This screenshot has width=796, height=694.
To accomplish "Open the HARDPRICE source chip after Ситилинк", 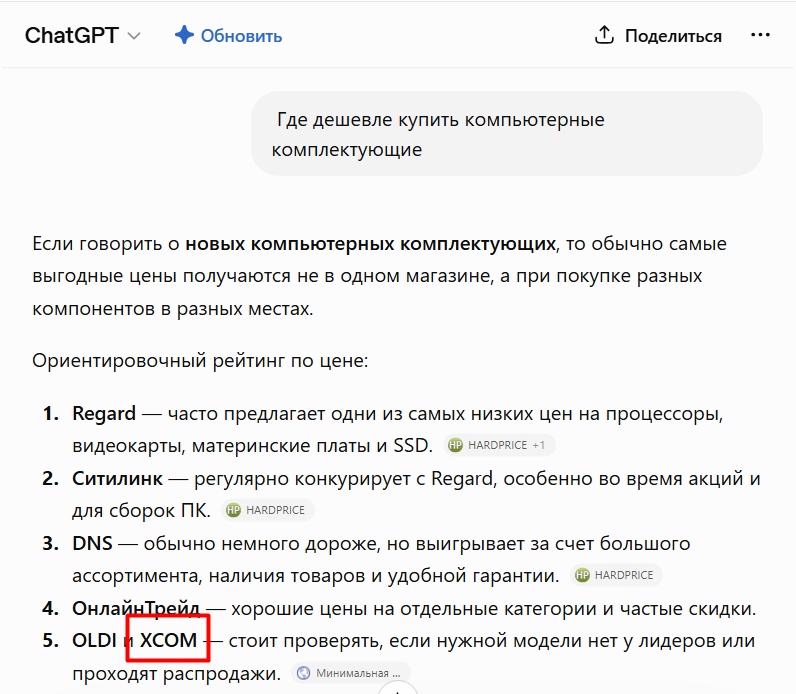I will point(268,510).
